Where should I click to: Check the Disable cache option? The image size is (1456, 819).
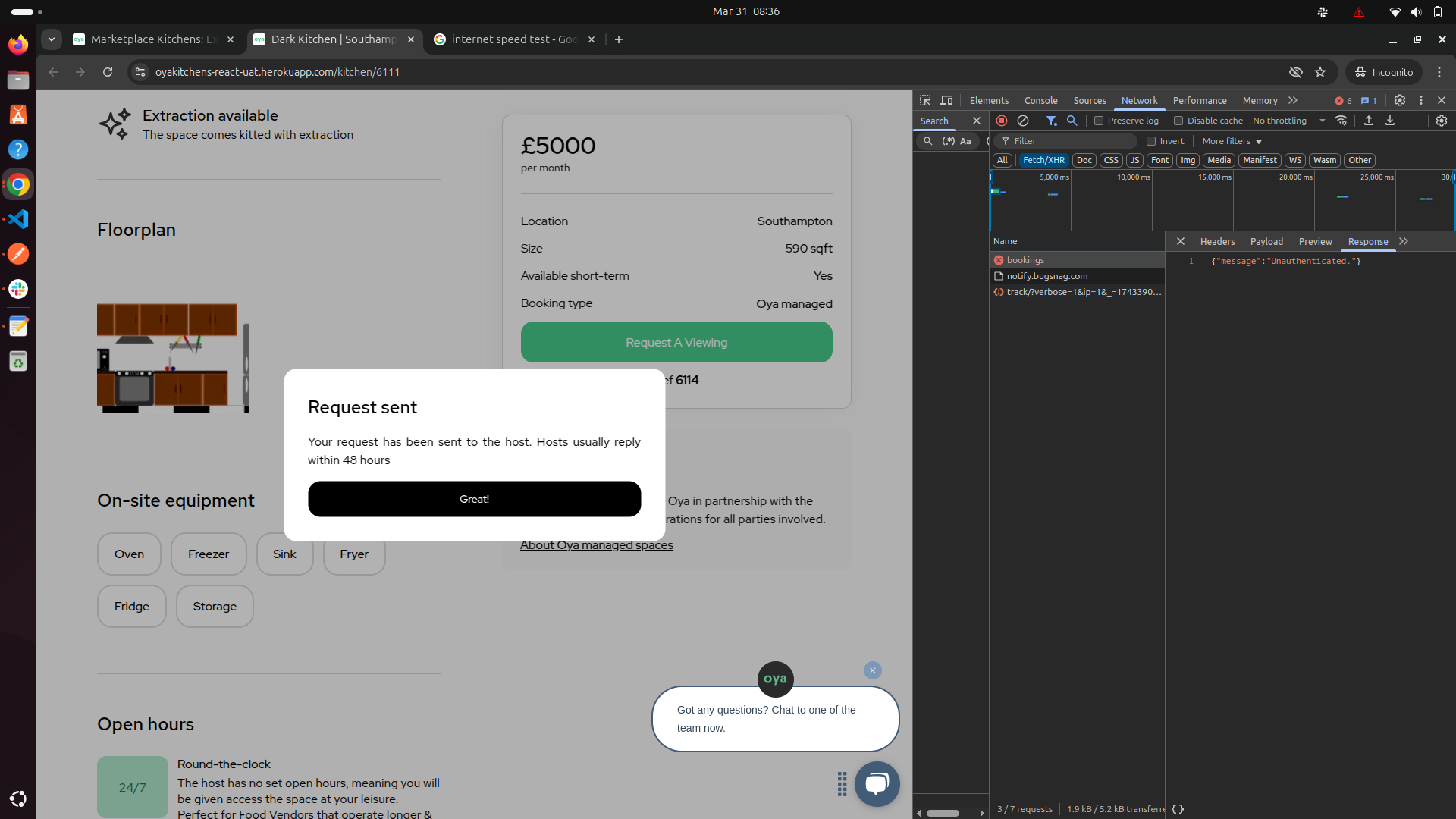click(x=1178, y=121)
